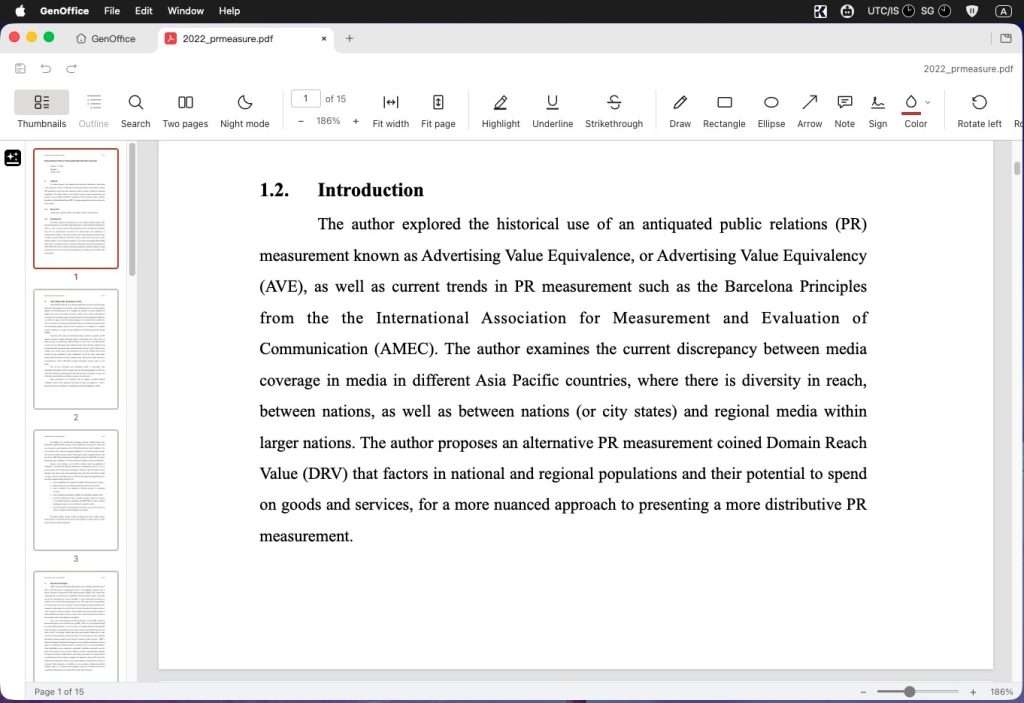1024x703 pixels.
Task: Select the Underline tool
Action: (552, 110)
